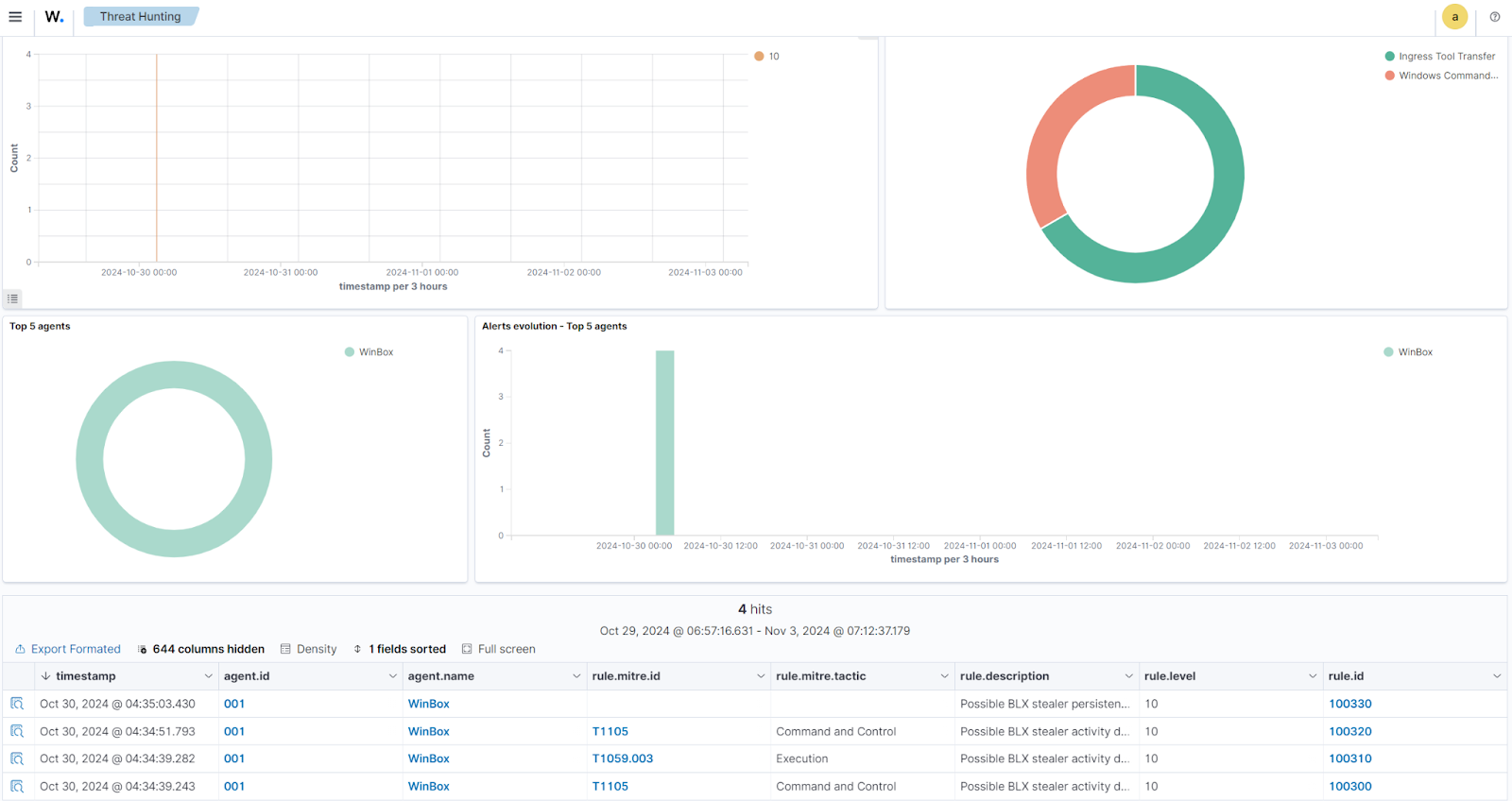Open WinBox link in 04:34:51.793 row
Image resolution: width=1512 pixels, height=801 pixels.
click(x=428, y=731)
